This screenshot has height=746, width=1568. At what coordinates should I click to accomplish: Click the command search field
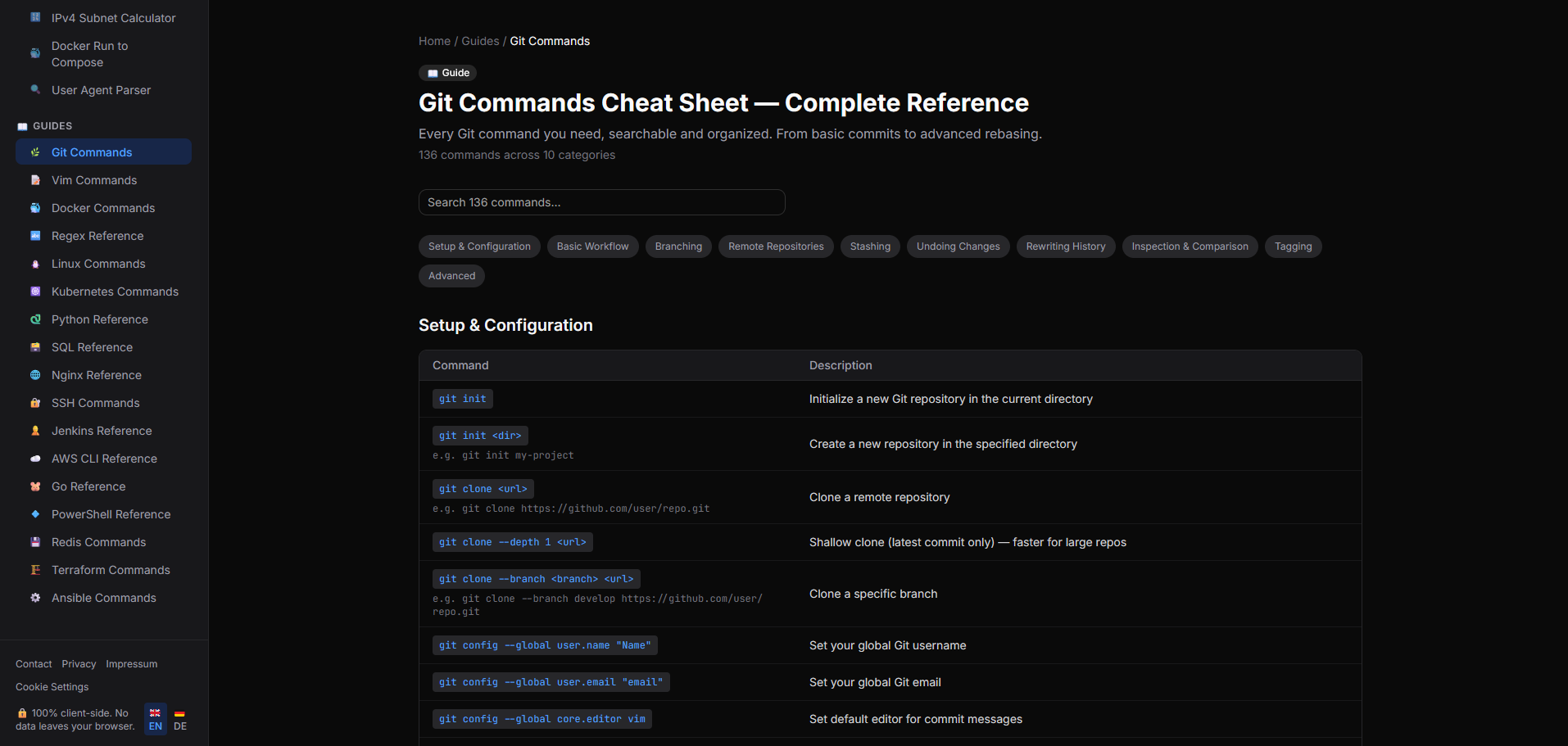[x=601, y=202]
